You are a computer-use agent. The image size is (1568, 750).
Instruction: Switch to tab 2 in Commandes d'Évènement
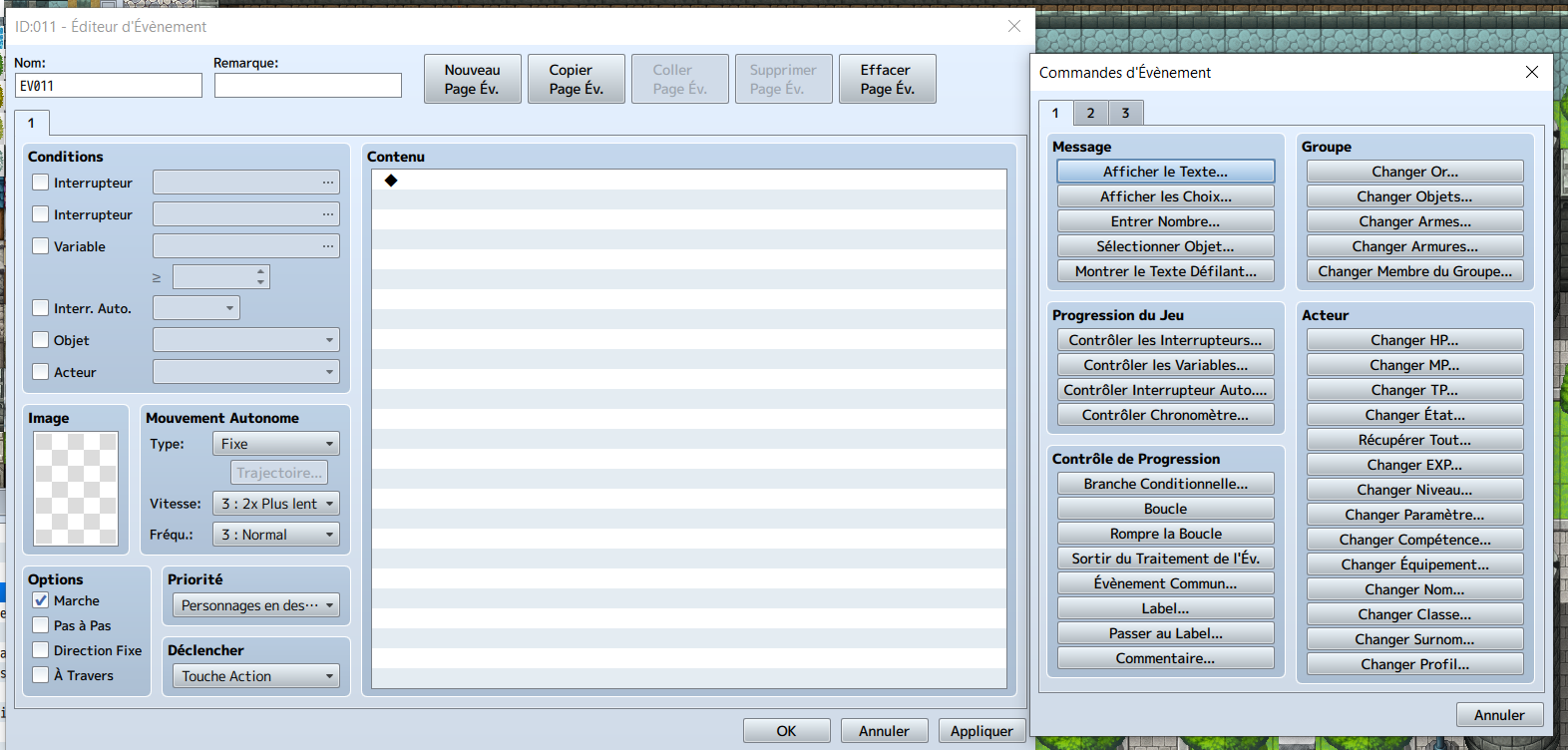point(1090,113)
